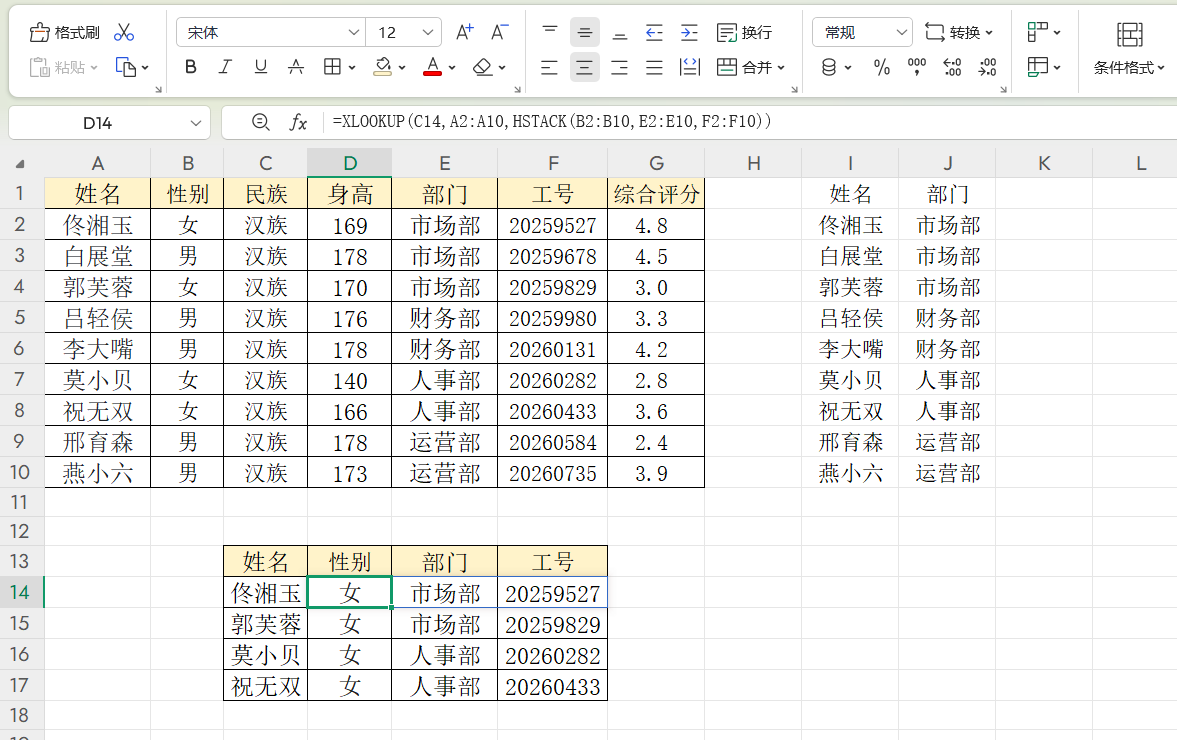Click the increase font size icon
The width and height of the screenshot is (1177, 740).
pyautogui.click(x=464, y=32)
